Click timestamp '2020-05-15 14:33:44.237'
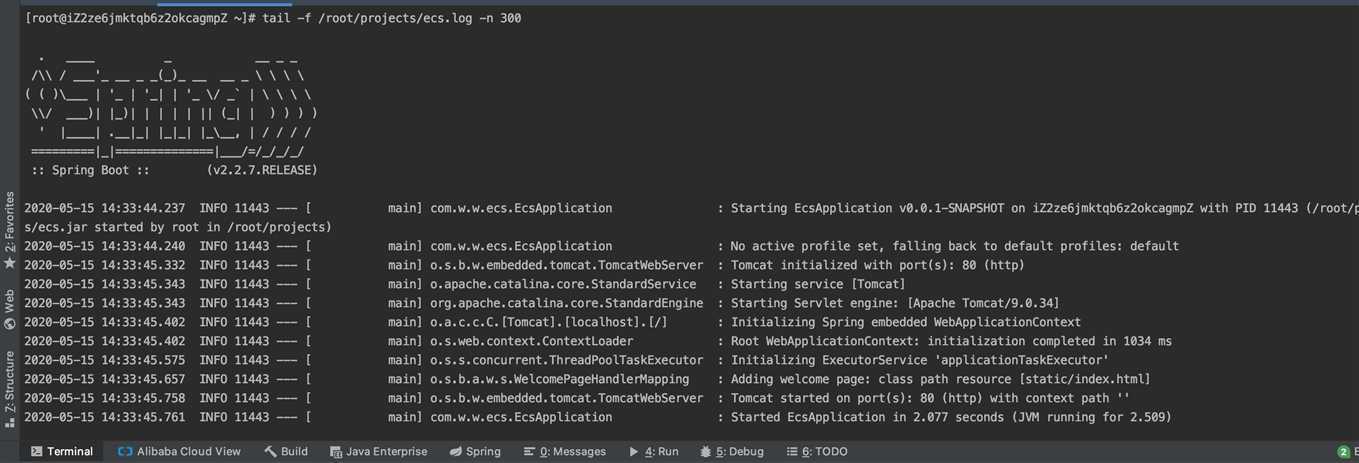The height and width of the screenshot is (463, 1359). 105,208
